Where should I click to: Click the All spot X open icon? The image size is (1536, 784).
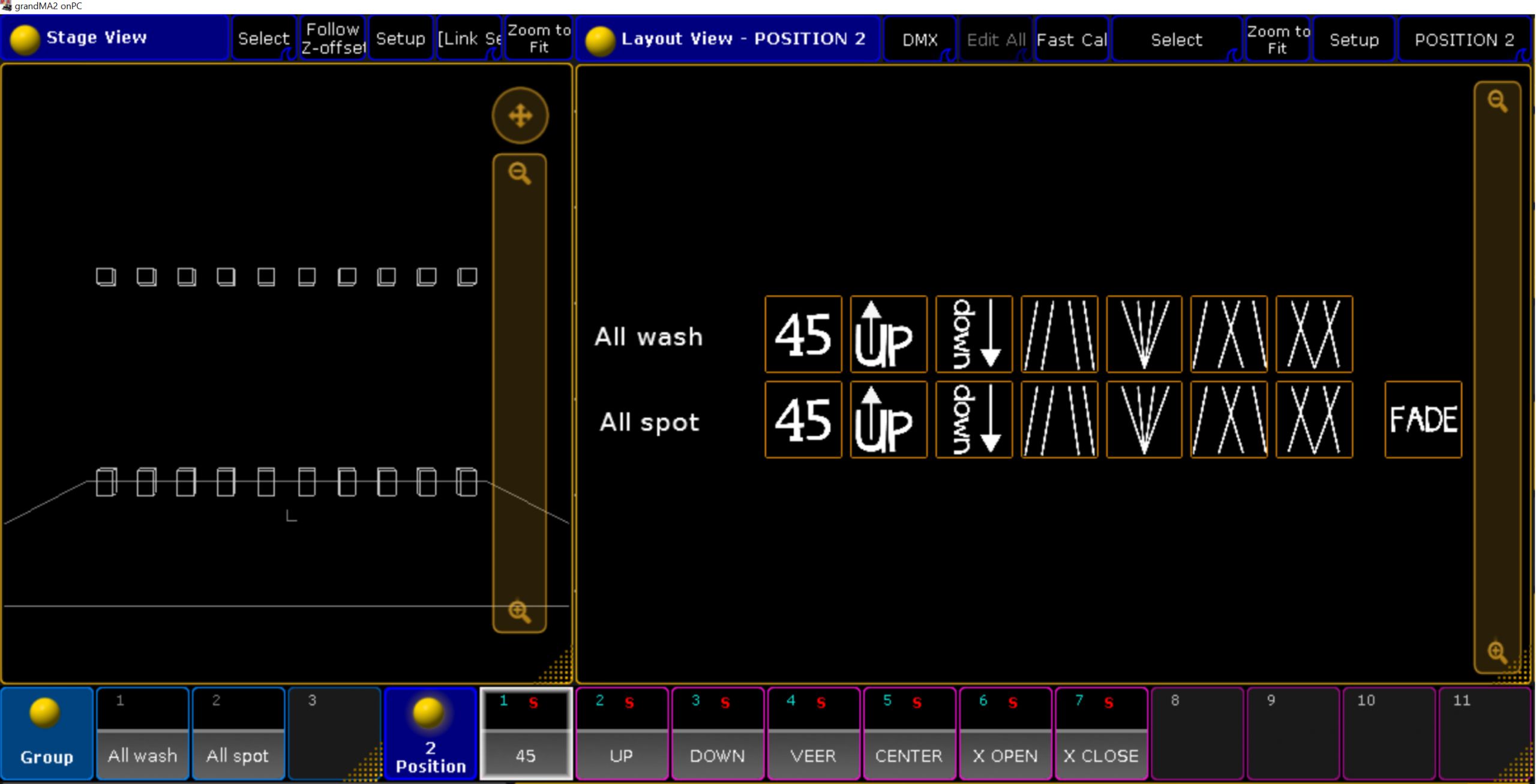[1229, 420]
